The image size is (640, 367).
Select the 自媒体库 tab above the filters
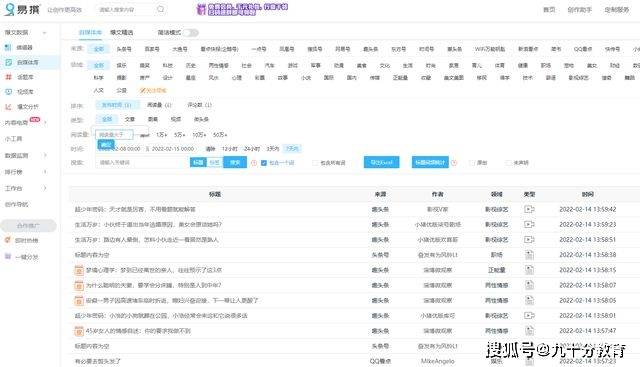pyautogui.click(x=90, y=32)
